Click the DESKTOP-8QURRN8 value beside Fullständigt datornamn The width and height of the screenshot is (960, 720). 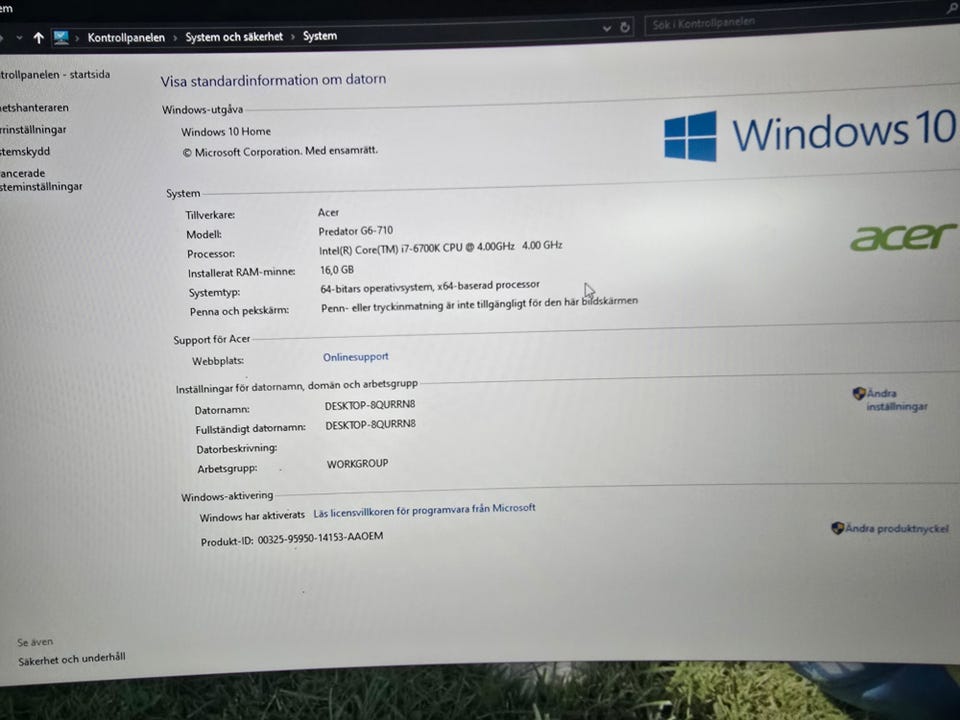pyautogui.click(x=370, y=424)
